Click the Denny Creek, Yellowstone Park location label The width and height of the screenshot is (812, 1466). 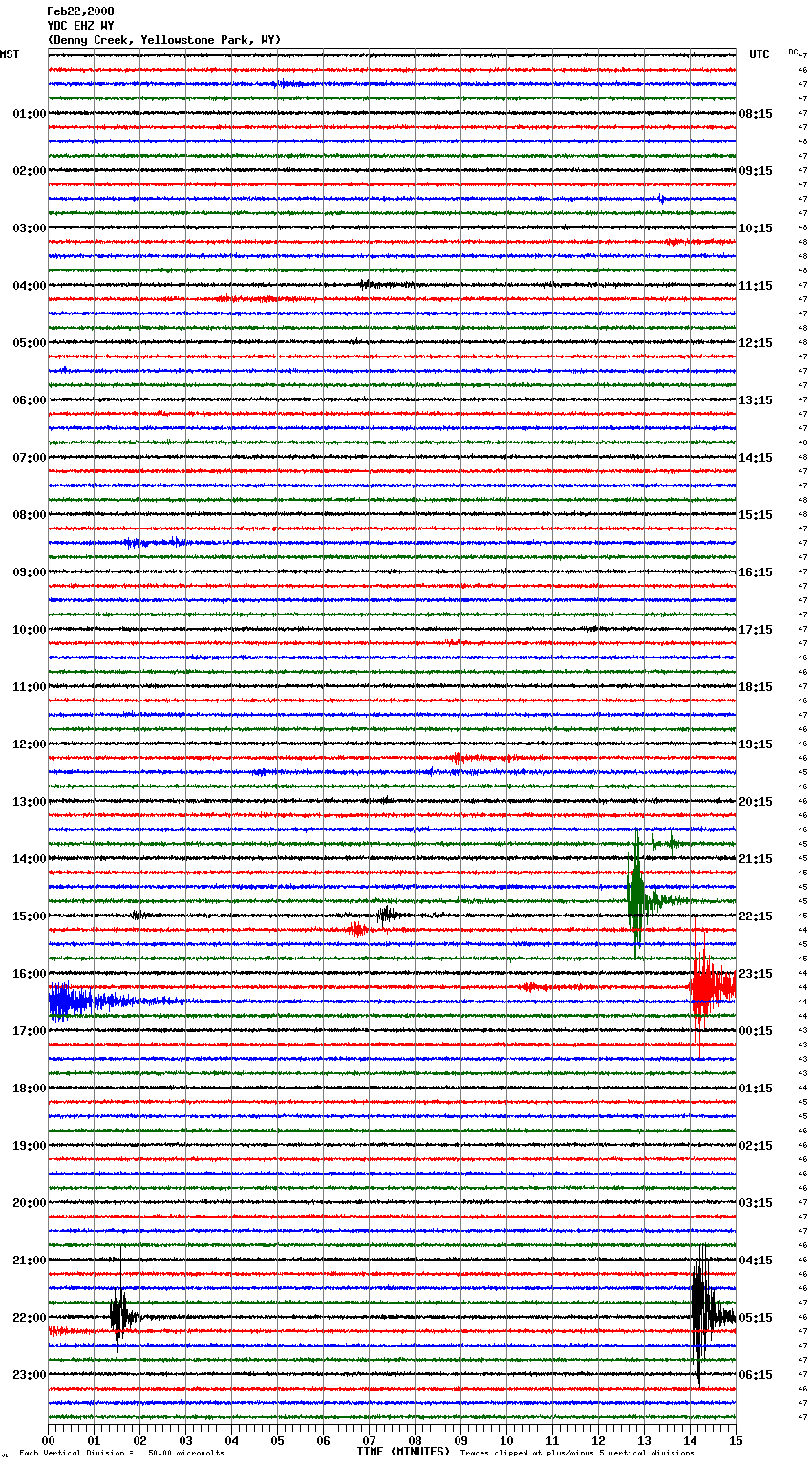click(163, 40)
